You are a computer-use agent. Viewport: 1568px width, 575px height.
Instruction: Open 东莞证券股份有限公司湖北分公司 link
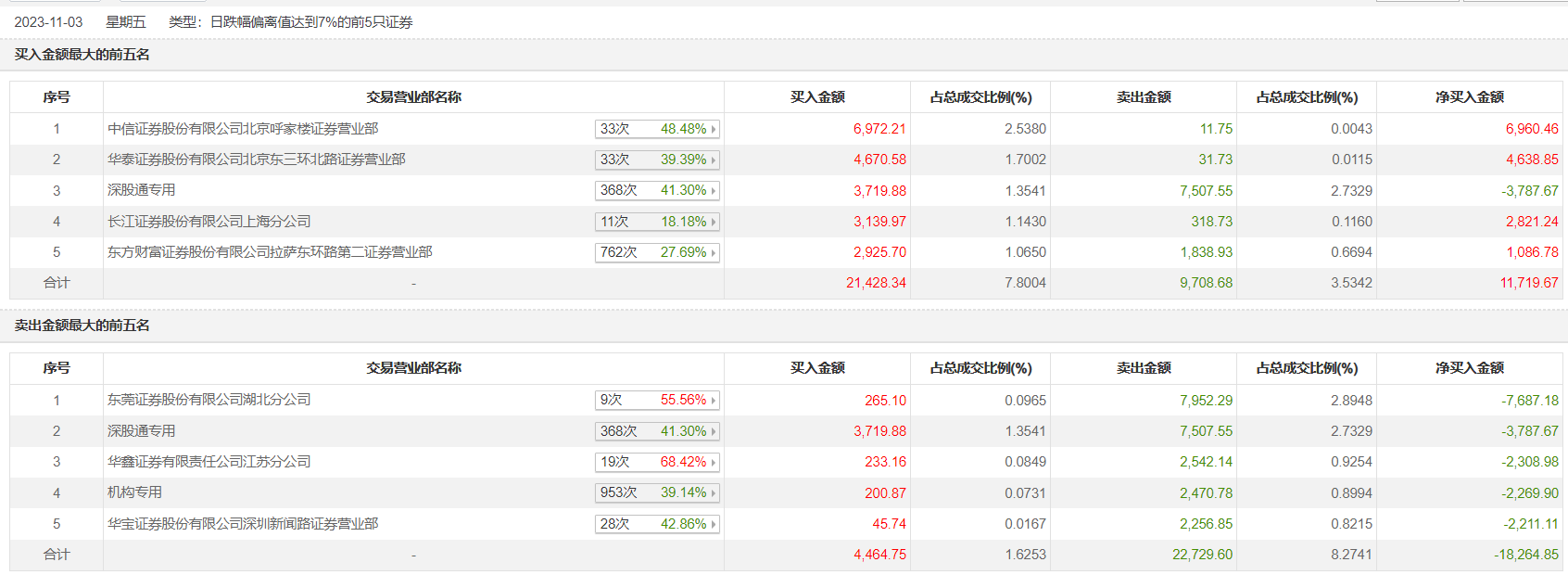pyautogui.click(x=209, y=400)
